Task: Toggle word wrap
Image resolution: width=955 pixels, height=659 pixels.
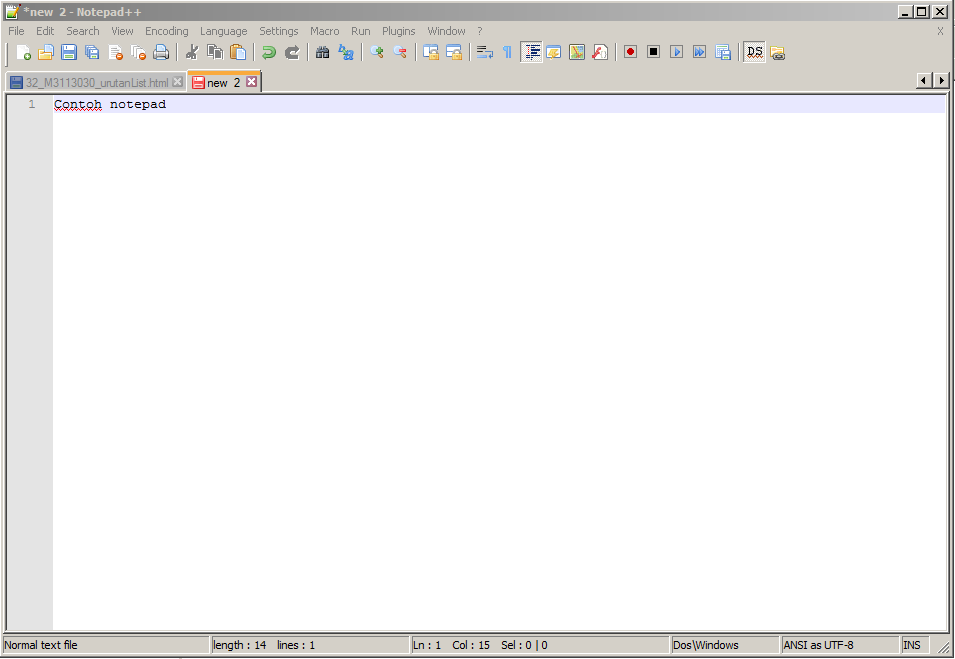Action: click(x=485, y=51)
